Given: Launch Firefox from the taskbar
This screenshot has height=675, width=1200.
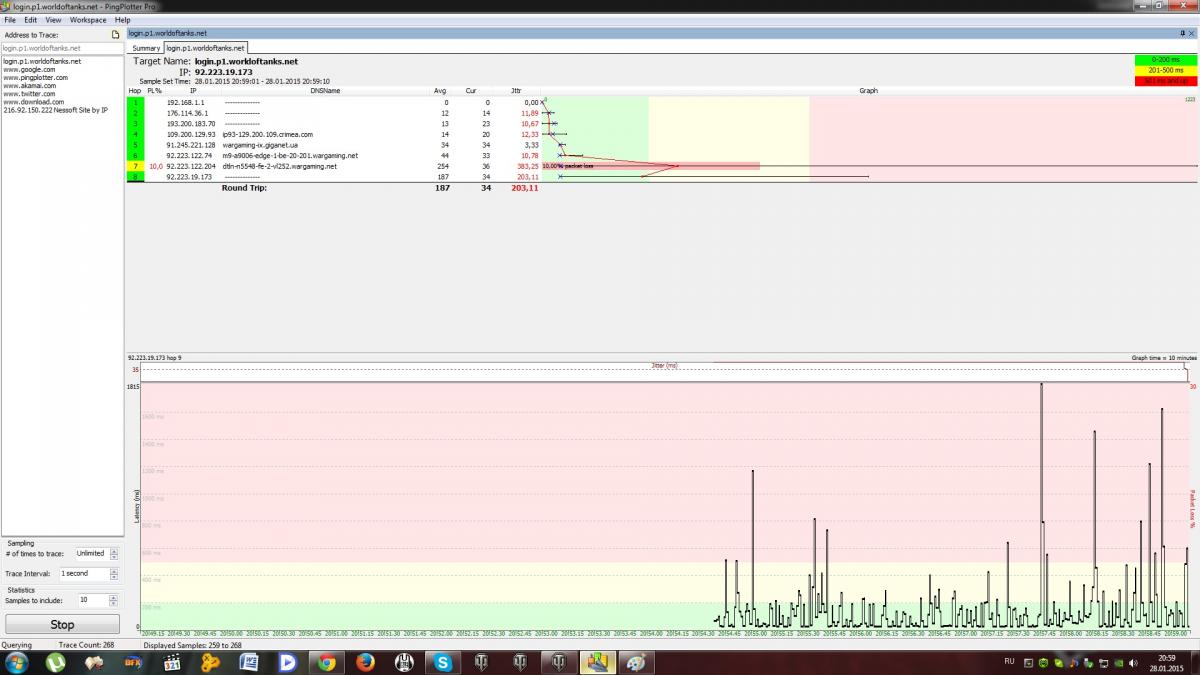Looking at the screenshot, I should (365, 661).
